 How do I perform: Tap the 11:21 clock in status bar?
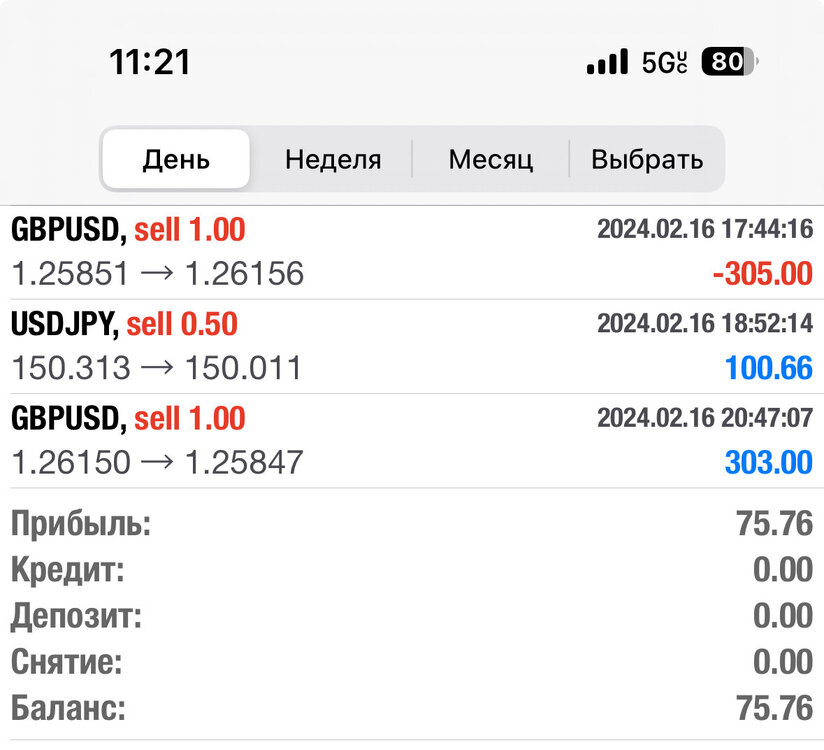tap(150, 63)
